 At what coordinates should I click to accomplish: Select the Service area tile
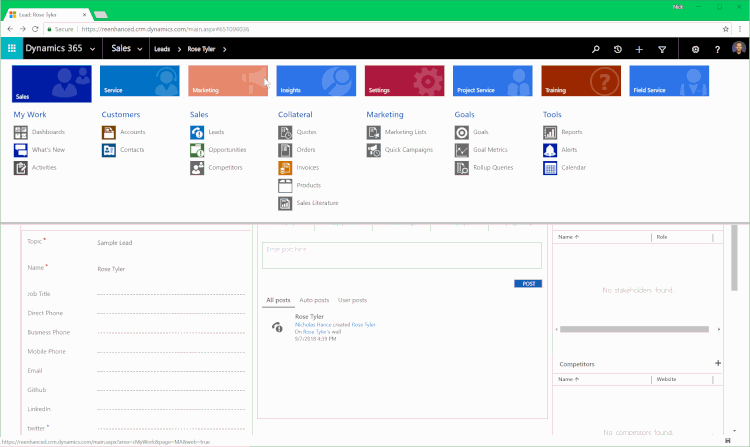coord(140,81)
